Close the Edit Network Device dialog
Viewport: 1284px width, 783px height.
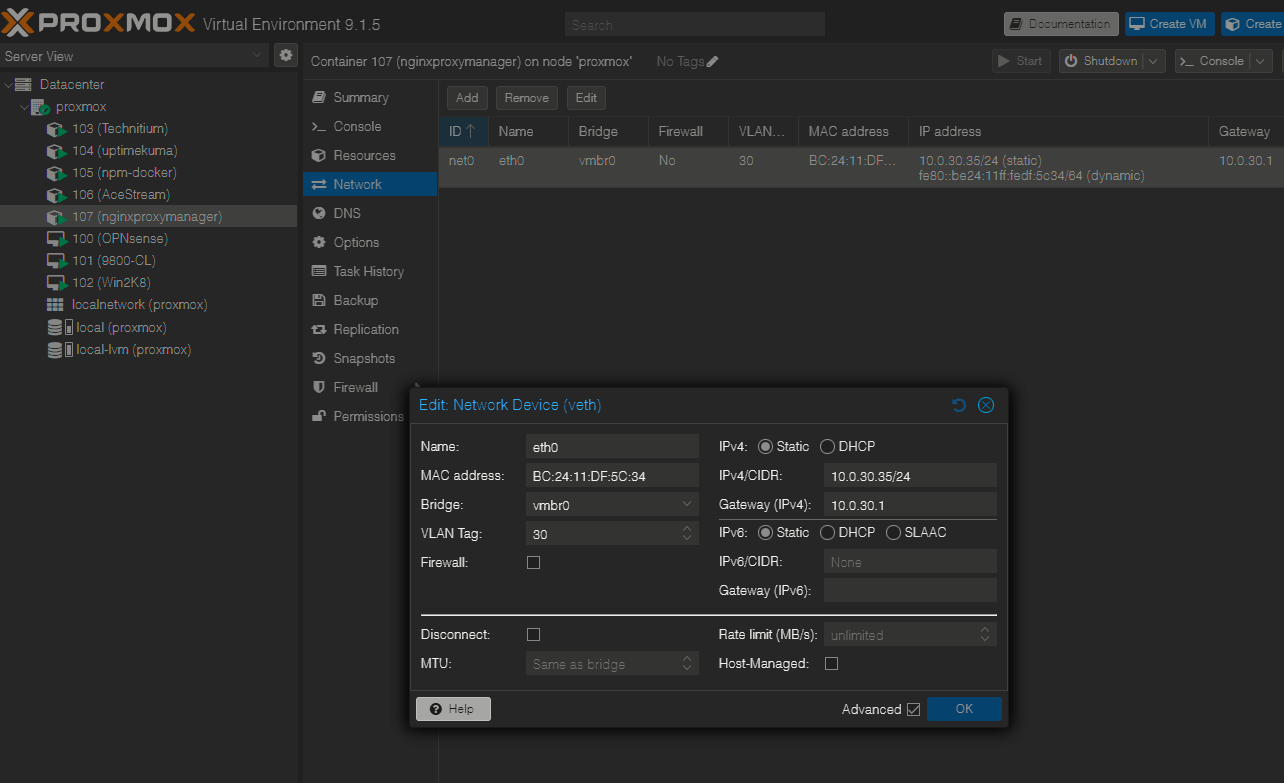986,405
